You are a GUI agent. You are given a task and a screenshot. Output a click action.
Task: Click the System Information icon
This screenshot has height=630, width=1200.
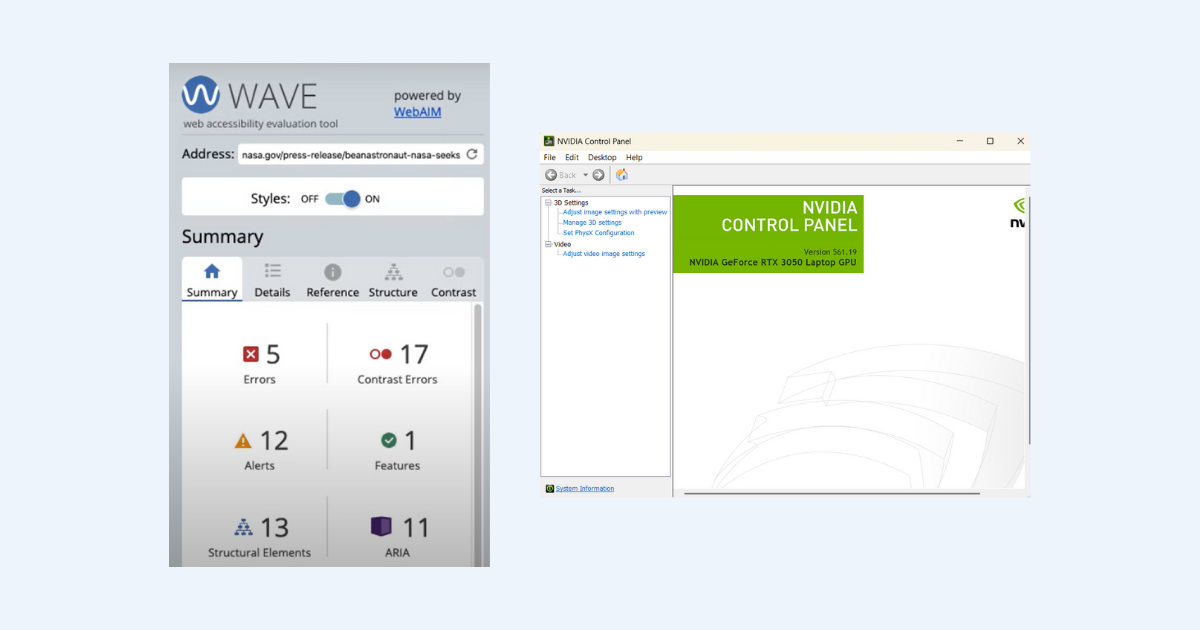click(550, 489)
